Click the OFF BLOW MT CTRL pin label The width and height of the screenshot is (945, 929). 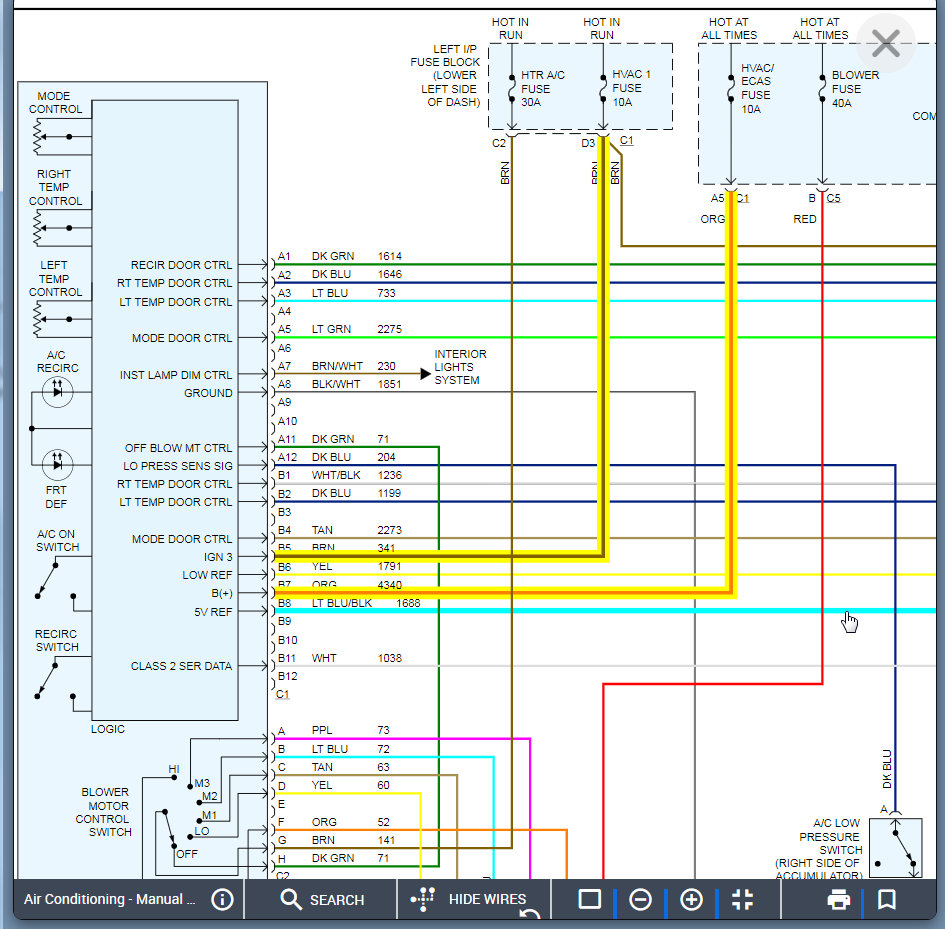(x=178, y=448)
